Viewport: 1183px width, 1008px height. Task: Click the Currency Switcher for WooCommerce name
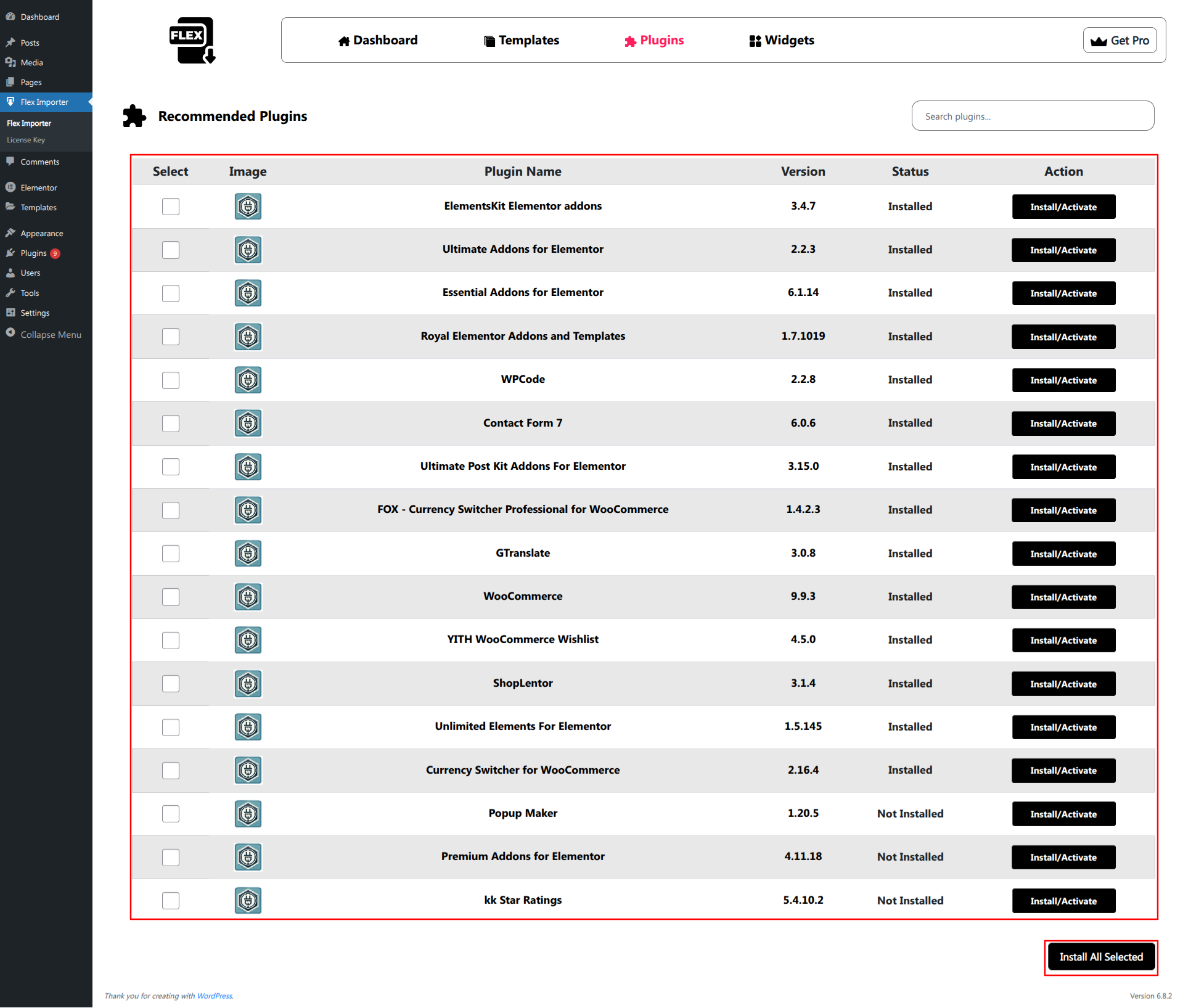click(x=523, y=770)
